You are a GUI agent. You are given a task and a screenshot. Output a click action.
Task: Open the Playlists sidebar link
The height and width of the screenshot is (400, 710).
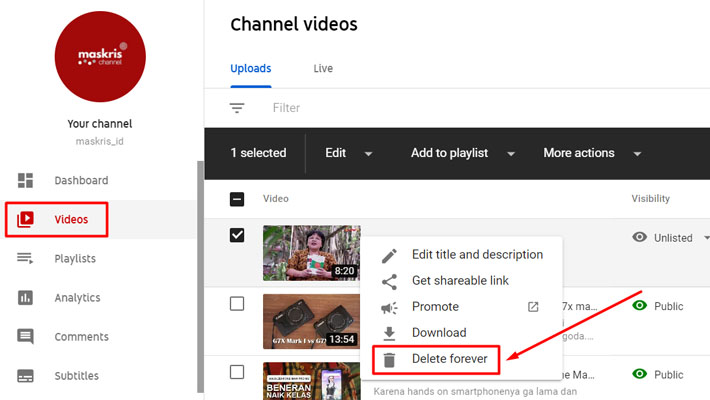point(75,258)
